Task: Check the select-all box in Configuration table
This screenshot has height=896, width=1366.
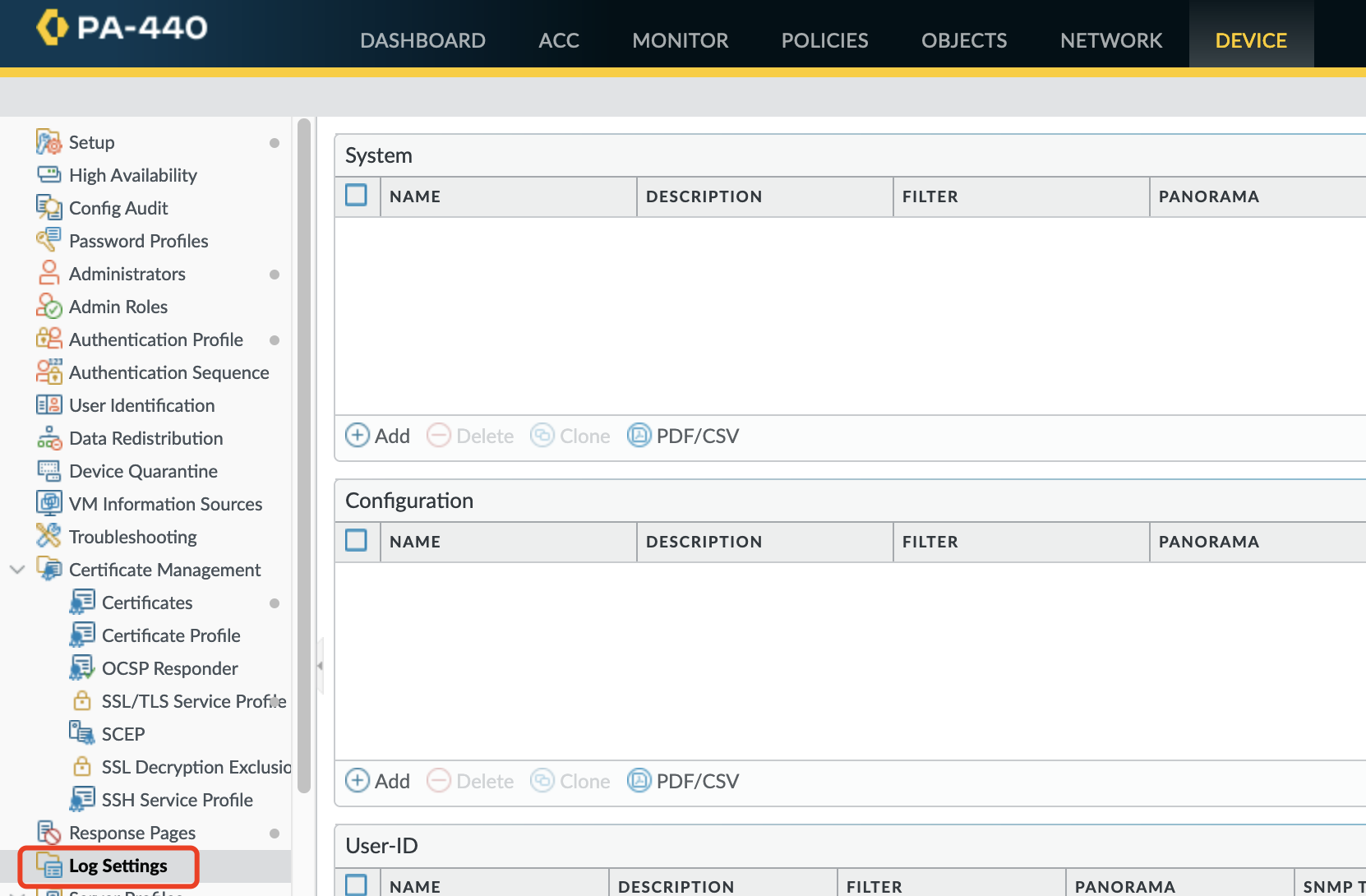Action: coord(356,541)
